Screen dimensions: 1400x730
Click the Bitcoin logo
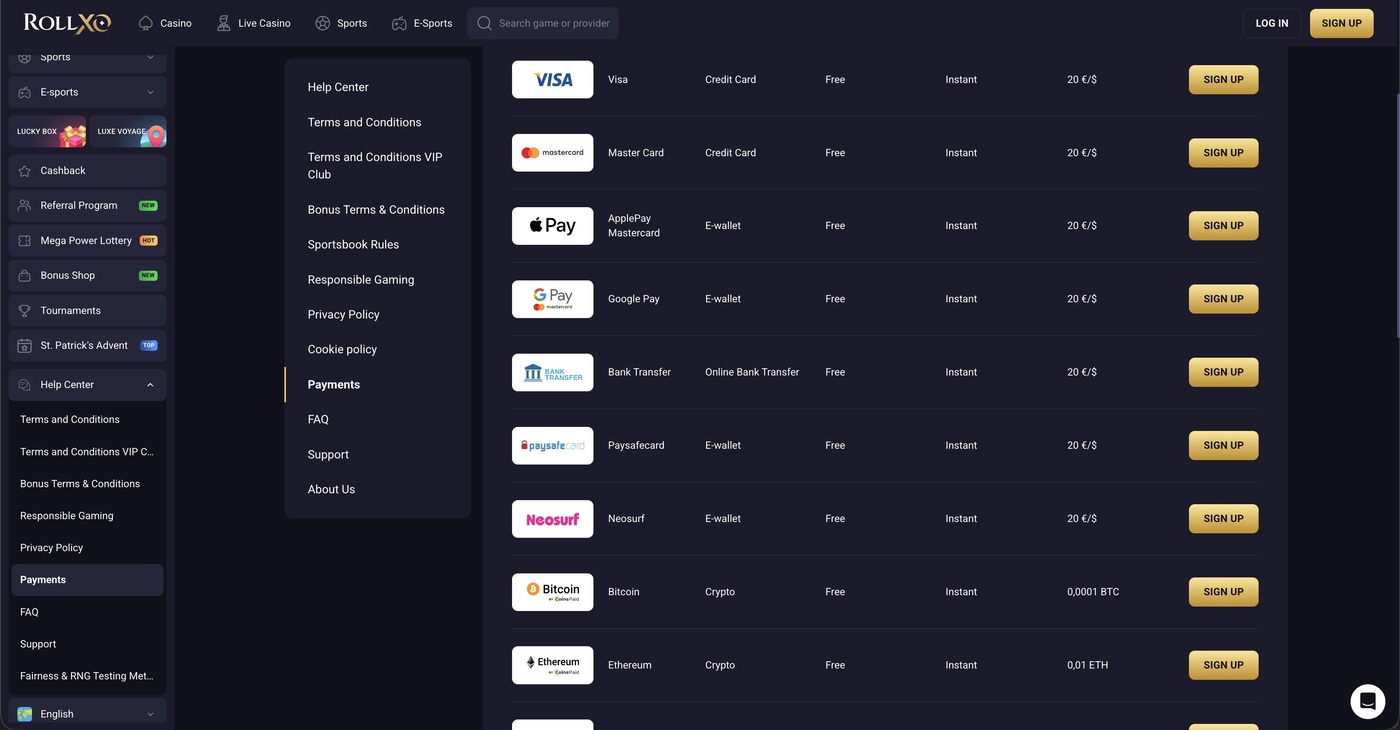coord(553,592)
